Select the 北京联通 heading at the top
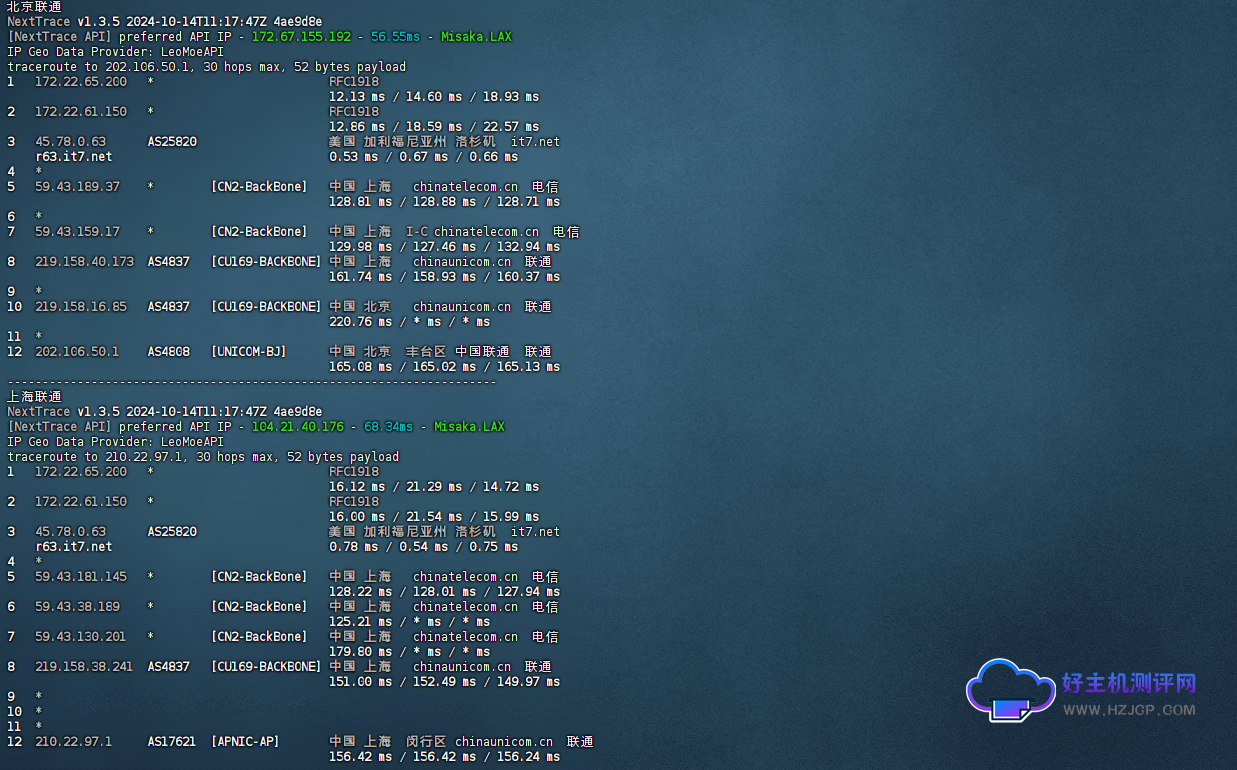 [34, 7]
